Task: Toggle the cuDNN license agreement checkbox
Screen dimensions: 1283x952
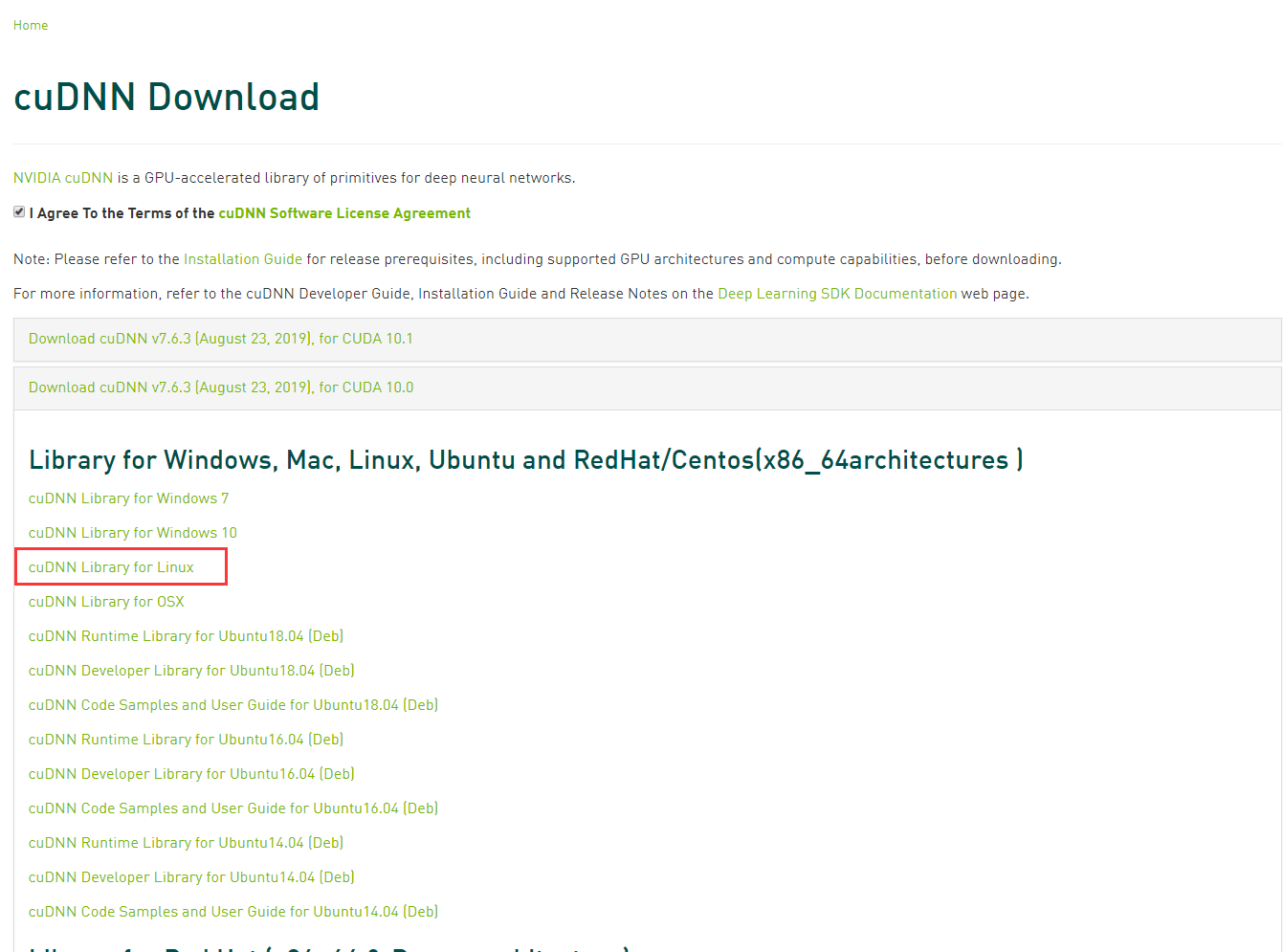Action: click(x=18, y=210)
